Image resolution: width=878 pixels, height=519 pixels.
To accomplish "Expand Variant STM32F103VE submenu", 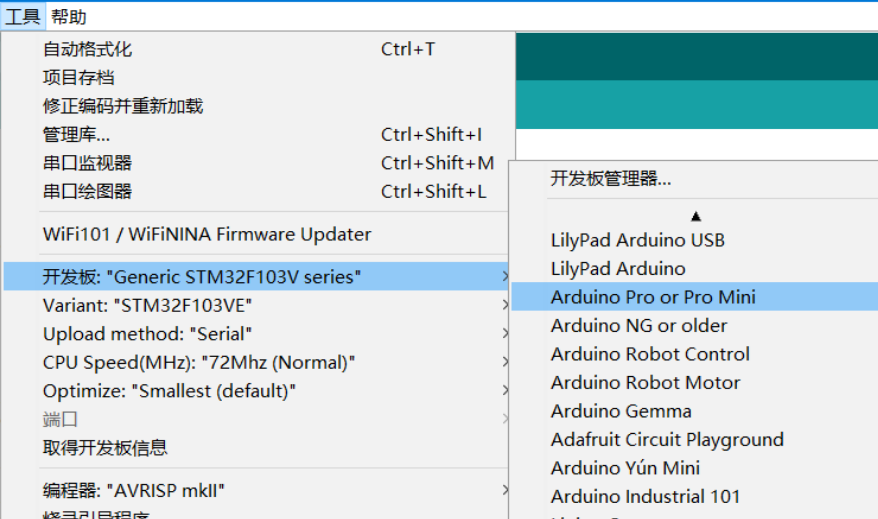I will pos(256,306).
